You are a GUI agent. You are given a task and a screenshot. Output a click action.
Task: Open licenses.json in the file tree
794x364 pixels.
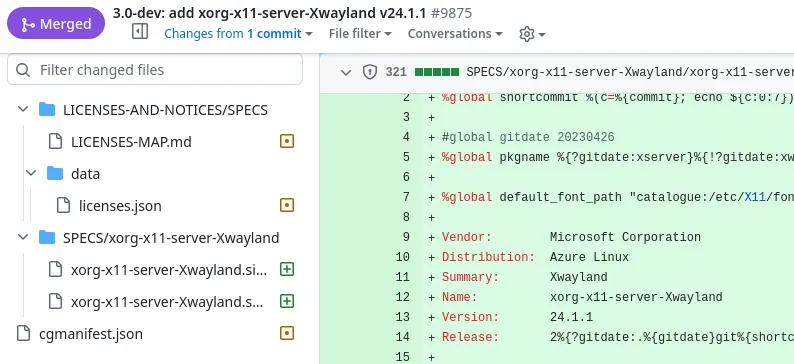click(120, 206)
